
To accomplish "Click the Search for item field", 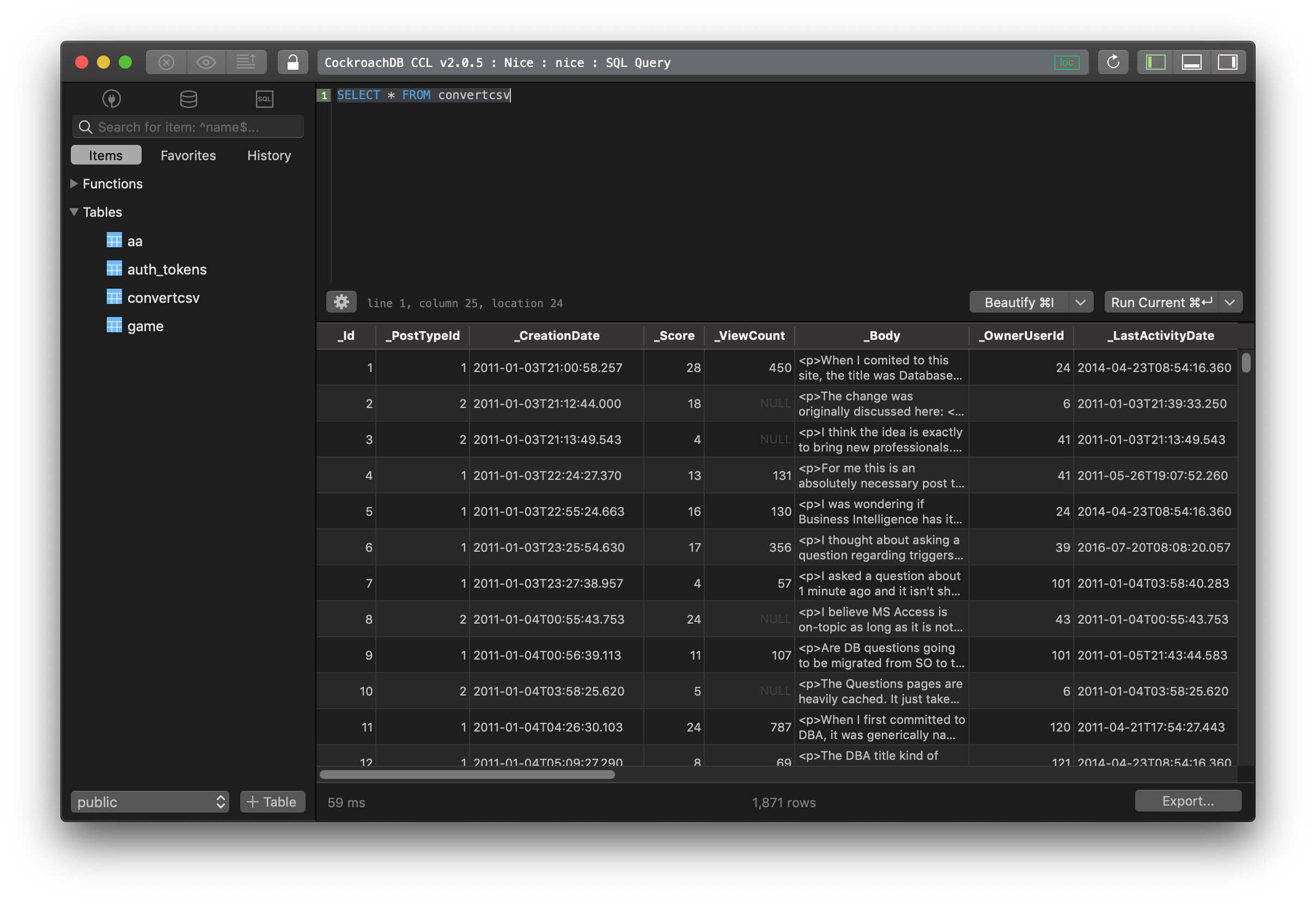I will pyautogui.click(x=188, y=127).
